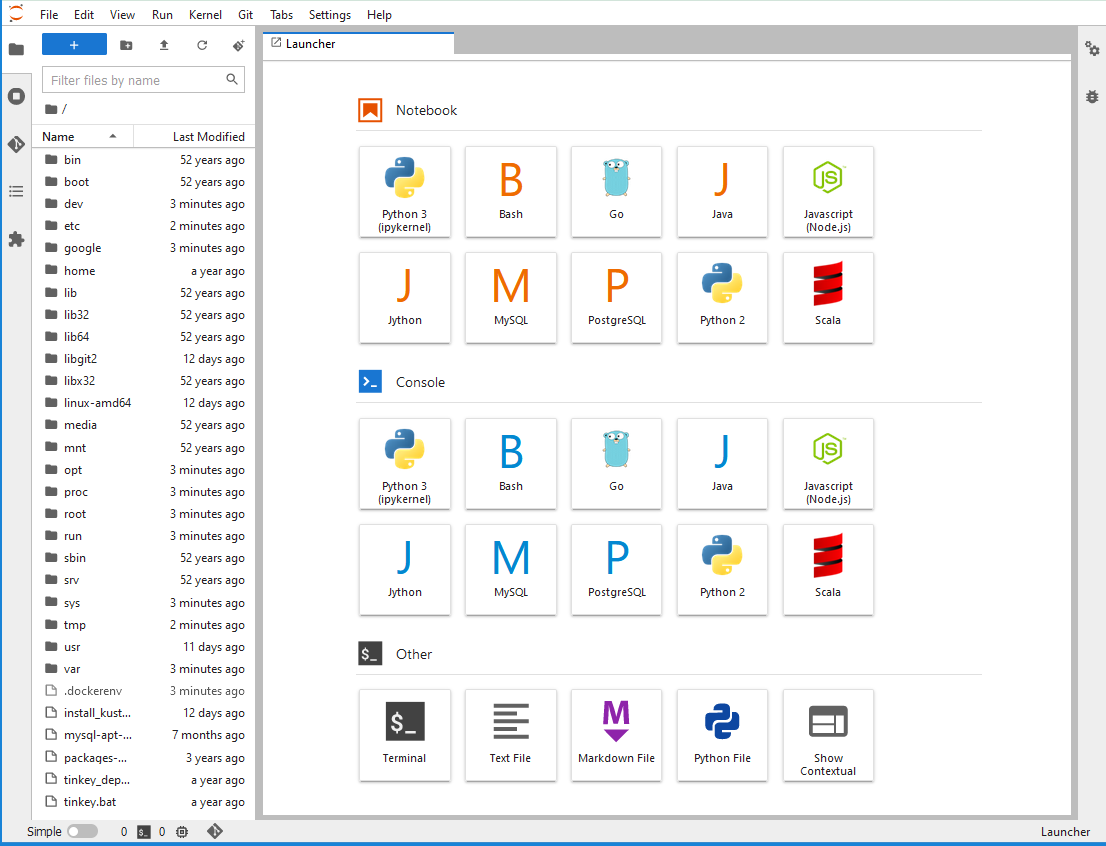This screenshot has height=846, width=1106.
Task: Open the File menu
Action: pyautogui.click(x=49, y=15)
